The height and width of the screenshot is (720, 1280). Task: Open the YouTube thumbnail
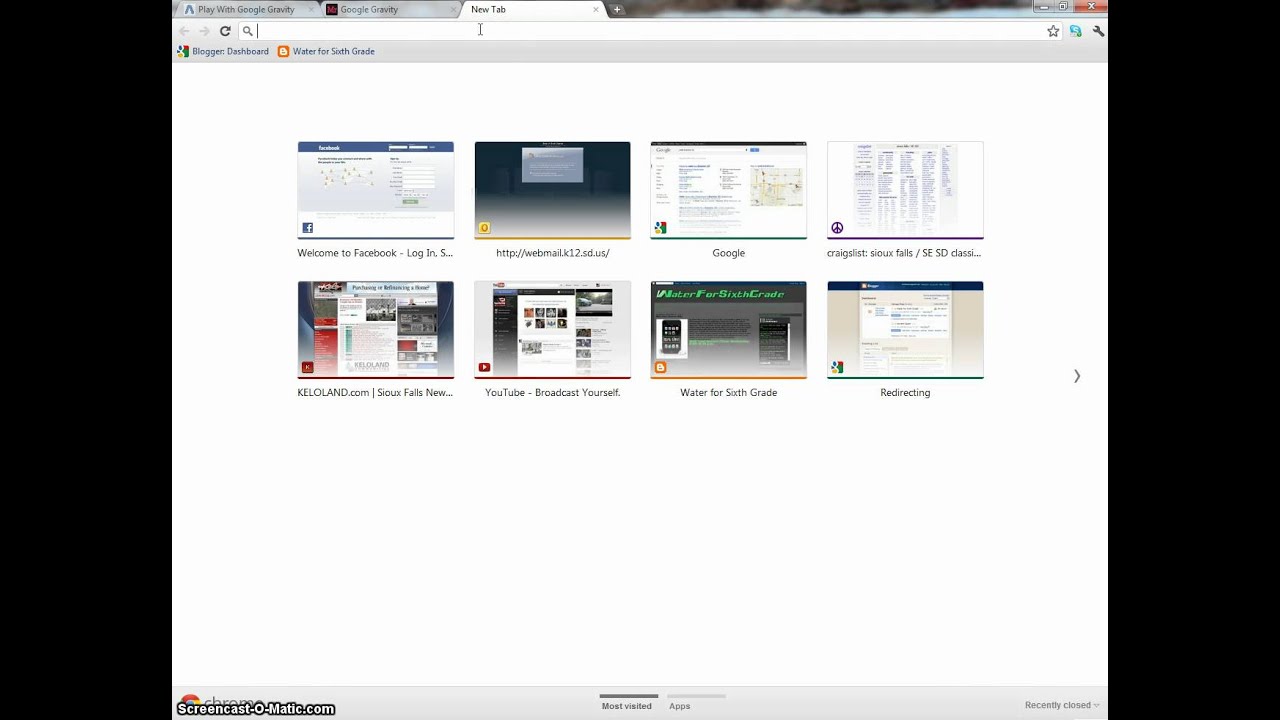point(552,330)
